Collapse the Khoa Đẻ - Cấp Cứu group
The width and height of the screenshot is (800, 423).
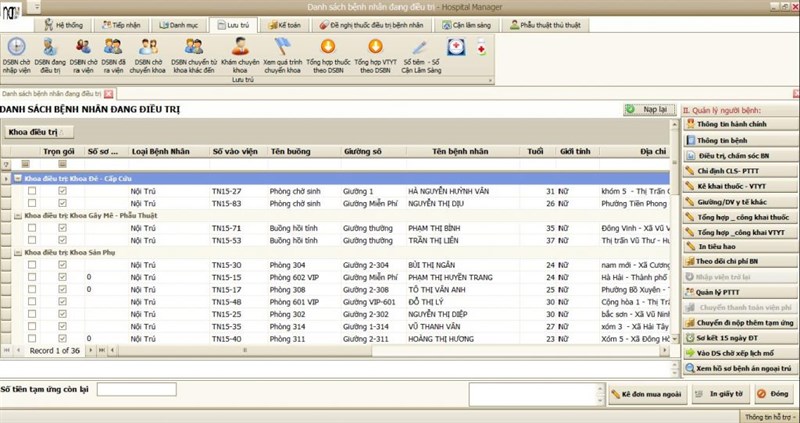(x=18, y=178)
